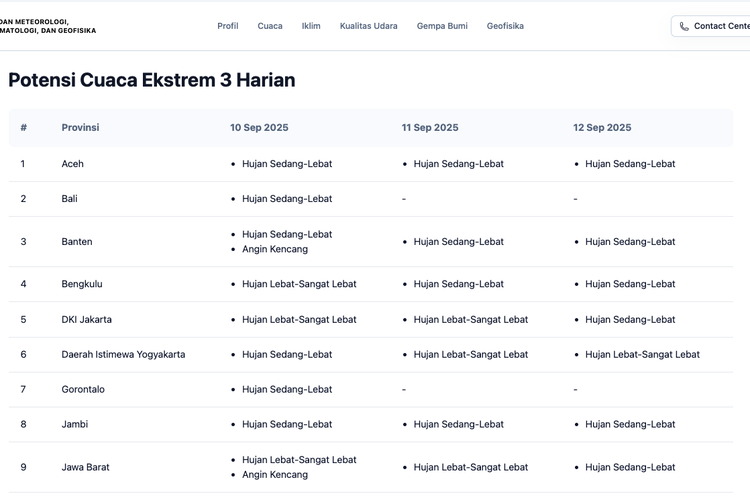Open the Geofisika menu
This screenshot has height=500, width=750.
[x=505, y=26]
